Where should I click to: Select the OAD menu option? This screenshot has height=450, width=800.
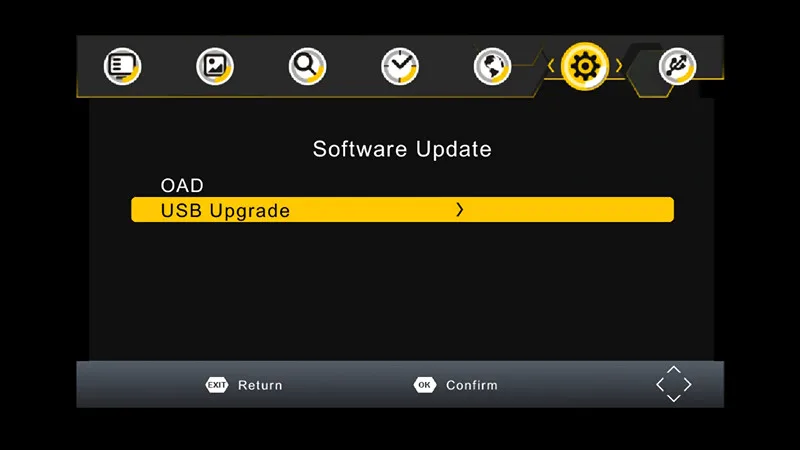(182, 185)
